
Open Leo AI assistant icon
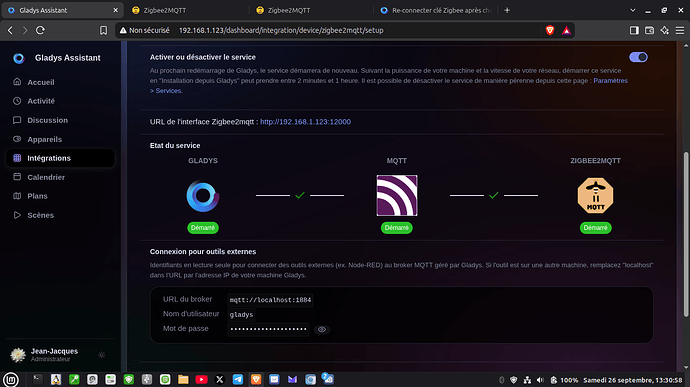(664, 30)
